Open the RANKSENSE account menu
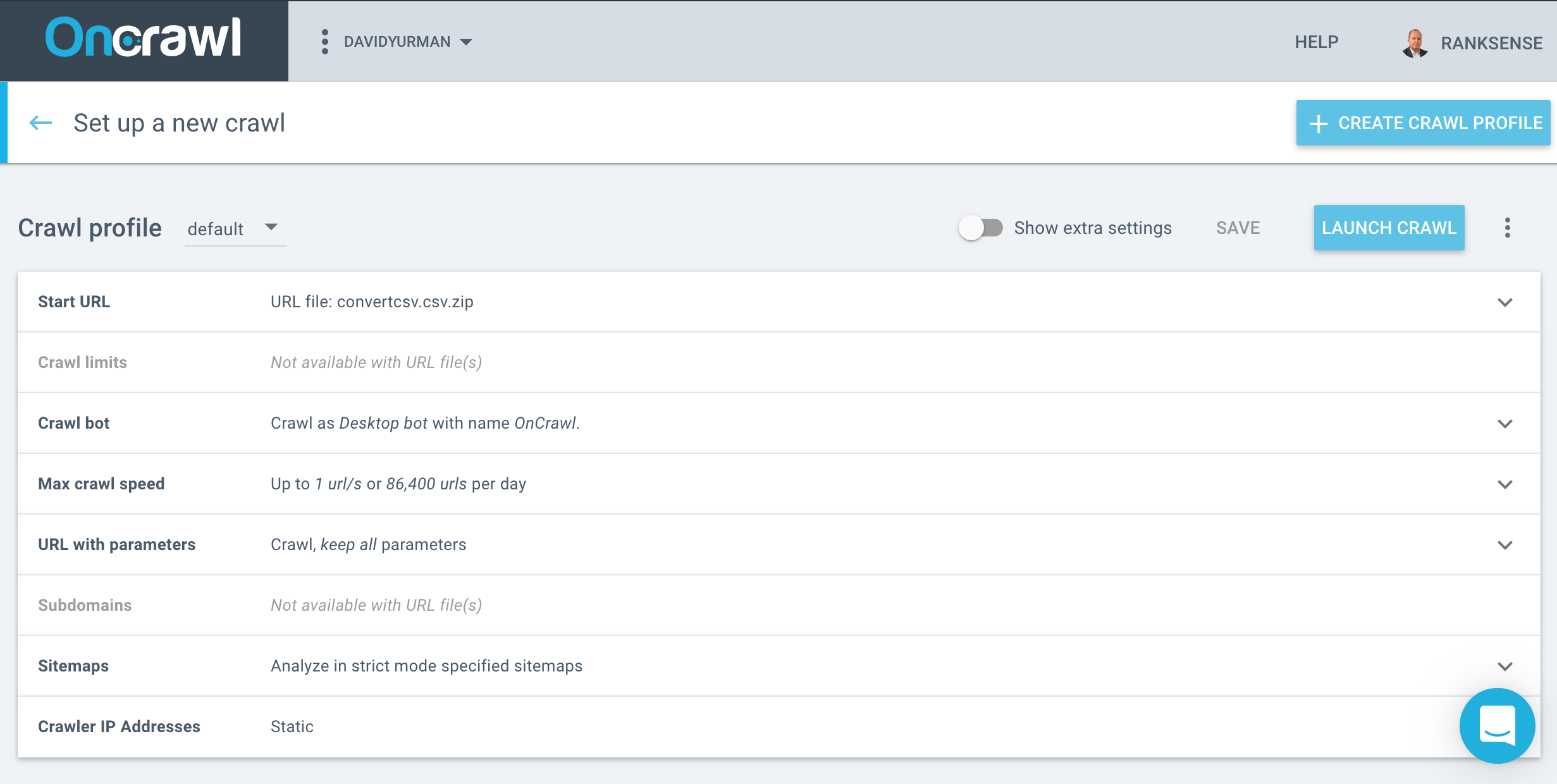Screen dimensions: 1557x784 coord(1491,43)
